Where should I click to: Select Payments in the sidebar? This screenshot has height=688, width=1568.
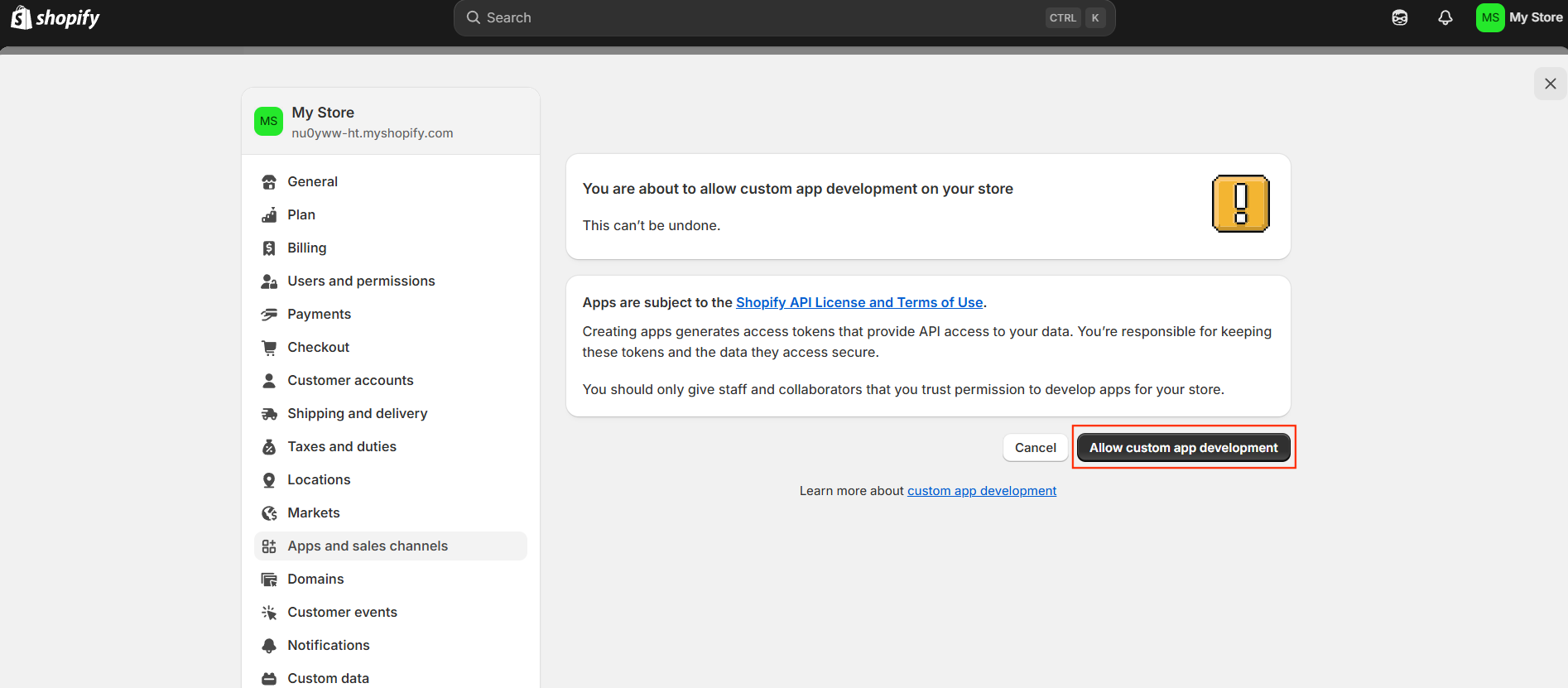point(391,314)
